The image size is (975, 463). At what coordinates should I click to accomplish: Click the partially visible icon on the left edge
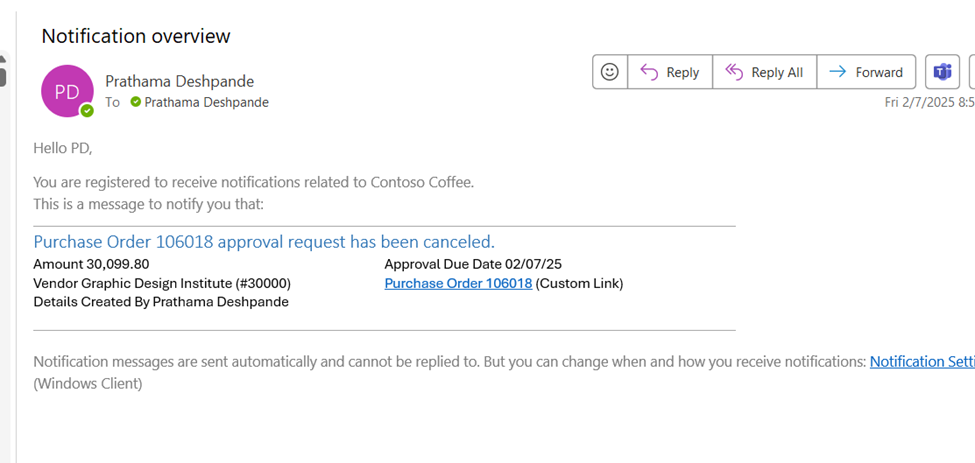(x=3, y=70)
